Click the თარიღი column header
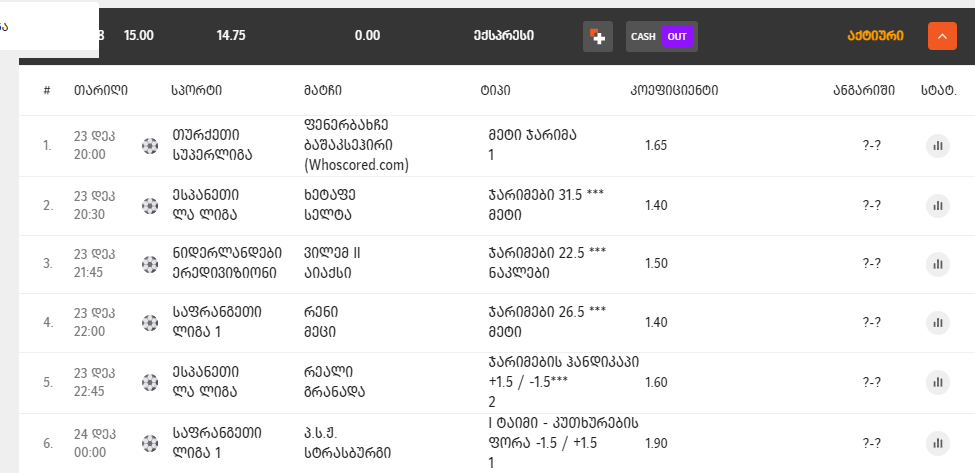The image size is (975, 473). [x=100, y=90]
